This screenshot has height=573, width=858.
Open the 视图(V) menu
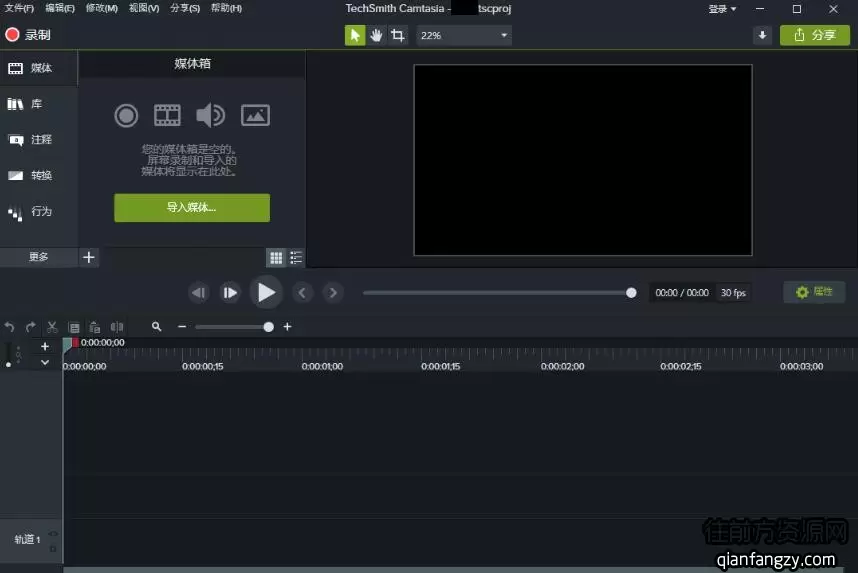(x=144, y=8)
